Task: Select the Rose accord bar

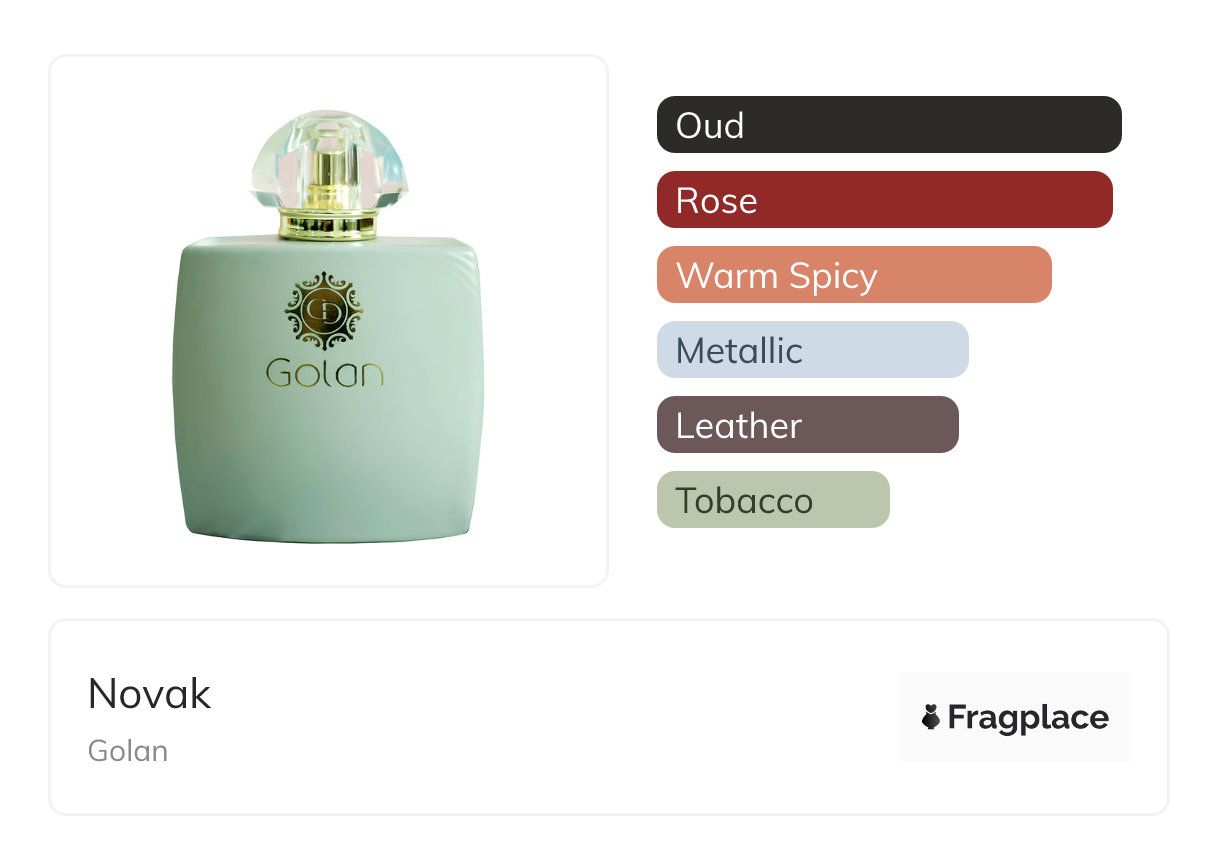Action: pos(885,200)
